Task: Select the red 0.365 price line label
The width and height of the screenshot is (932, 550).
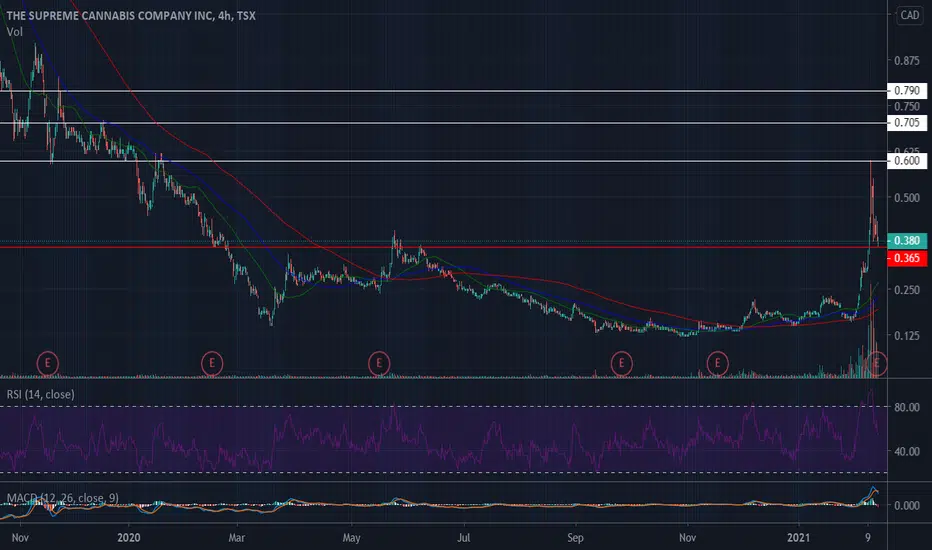Action: (906, 258)
